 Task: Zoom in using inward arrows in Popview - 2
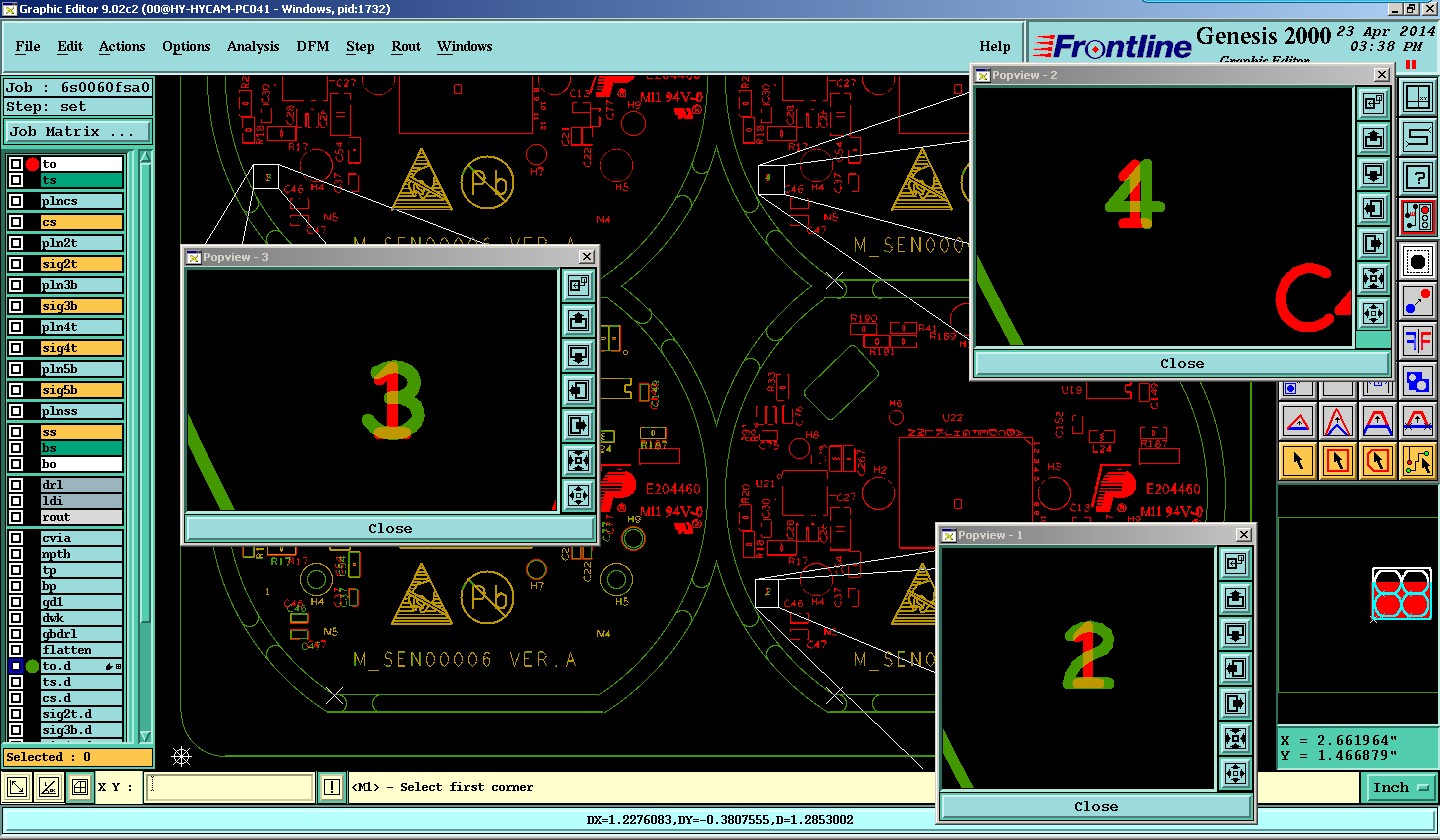click(1373, 278)
